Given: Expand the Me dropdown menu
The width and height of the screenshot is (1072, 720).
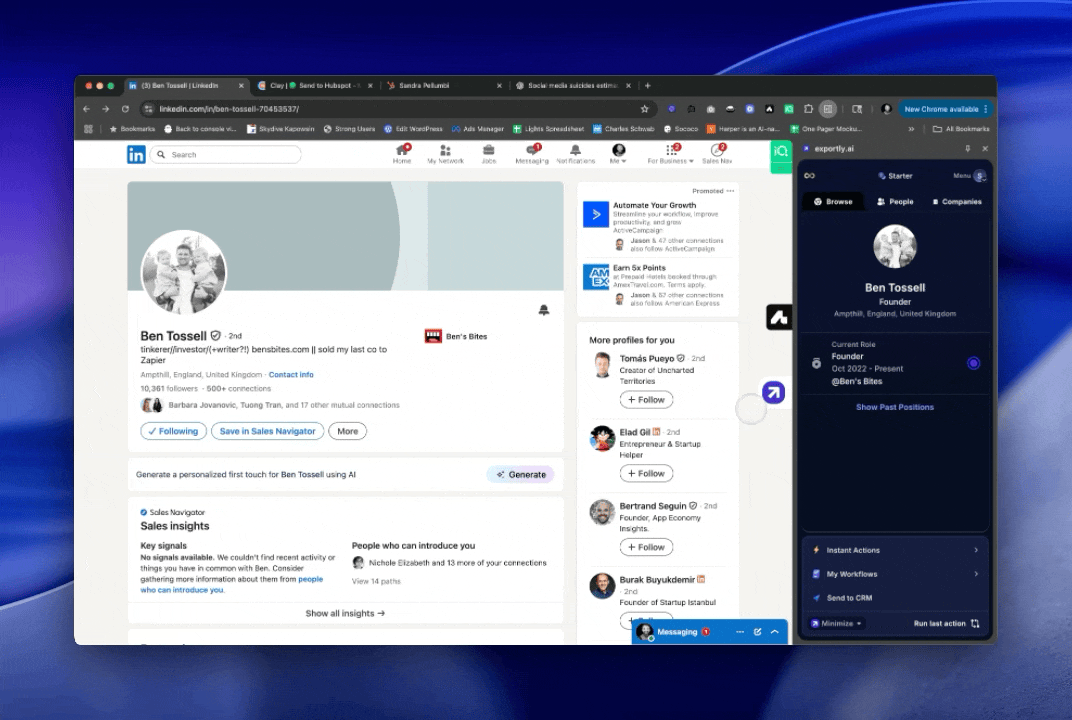Looking at the screenshot, I should [618, 154].
